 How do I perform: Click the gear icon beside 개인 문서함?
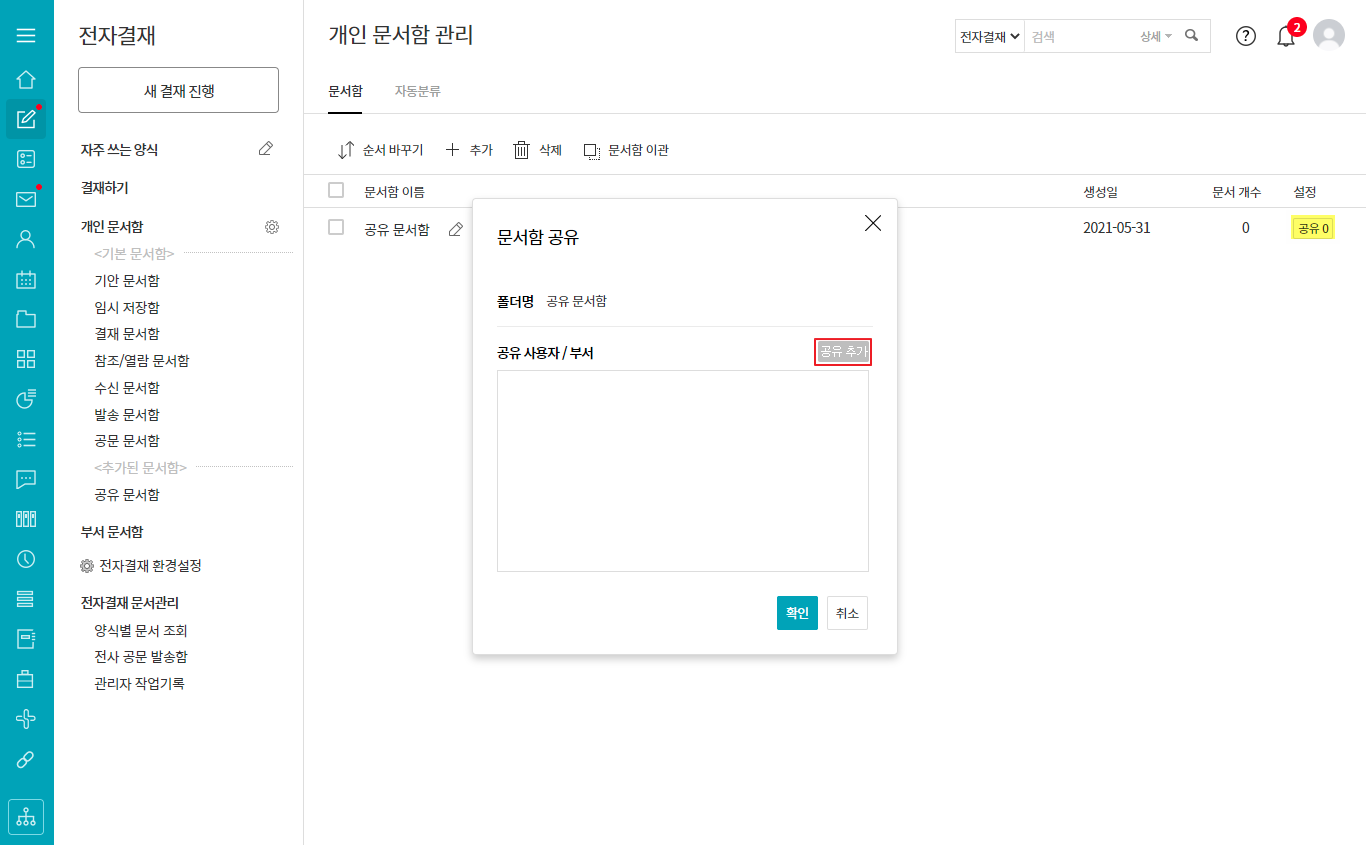(x=272, y=227)
